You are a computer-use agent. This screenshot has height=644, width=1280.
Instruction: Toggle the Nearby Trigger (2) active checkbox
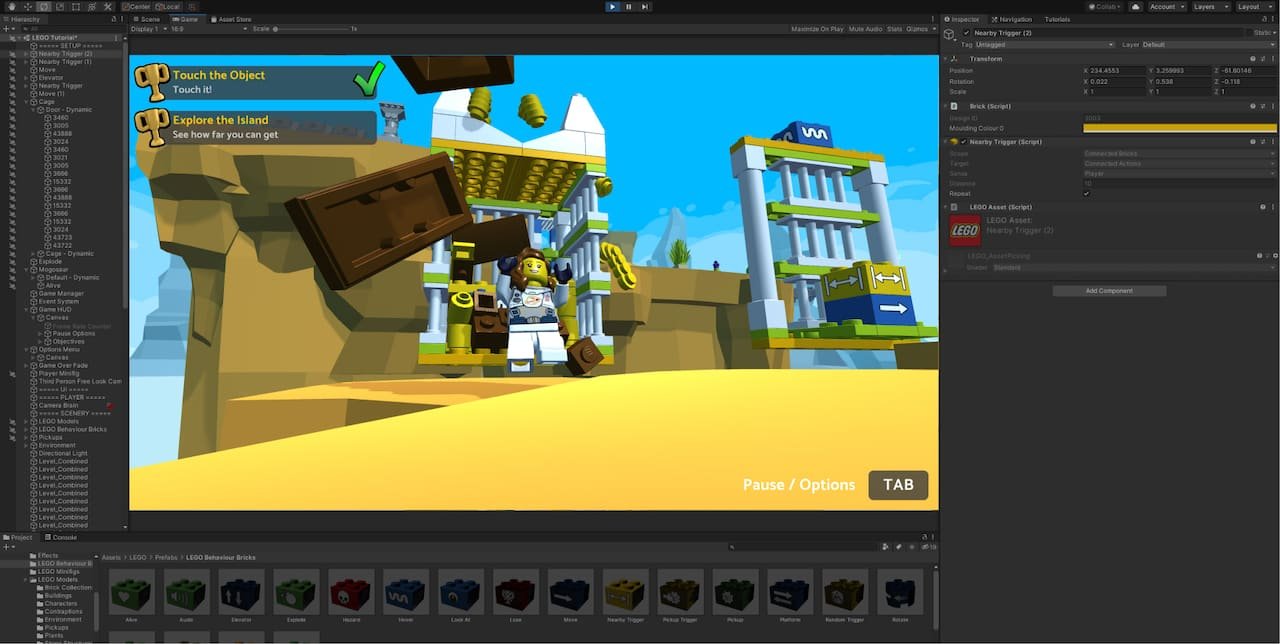[x=966, y=32]
